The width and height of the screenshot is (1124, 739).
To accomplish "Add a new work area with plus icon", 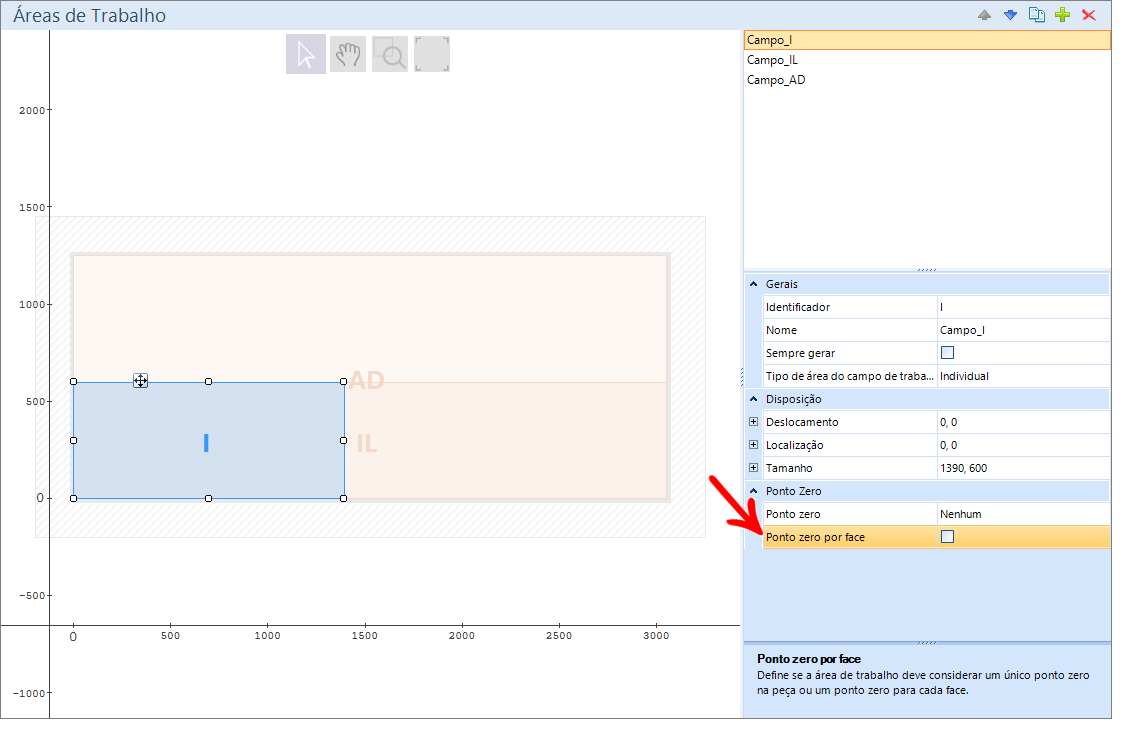I will pos(1062,15).
